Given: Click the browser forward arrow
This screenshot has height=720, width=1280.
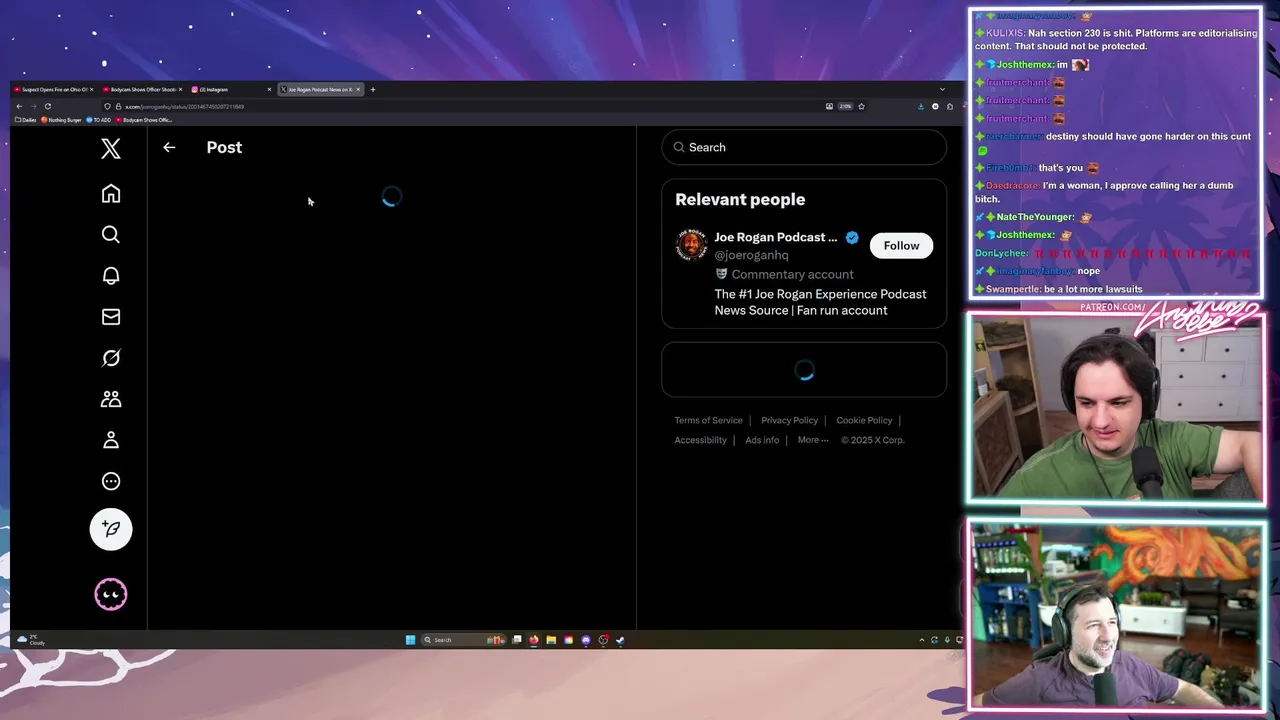Looking at the screenshot, I should [33, 106].
